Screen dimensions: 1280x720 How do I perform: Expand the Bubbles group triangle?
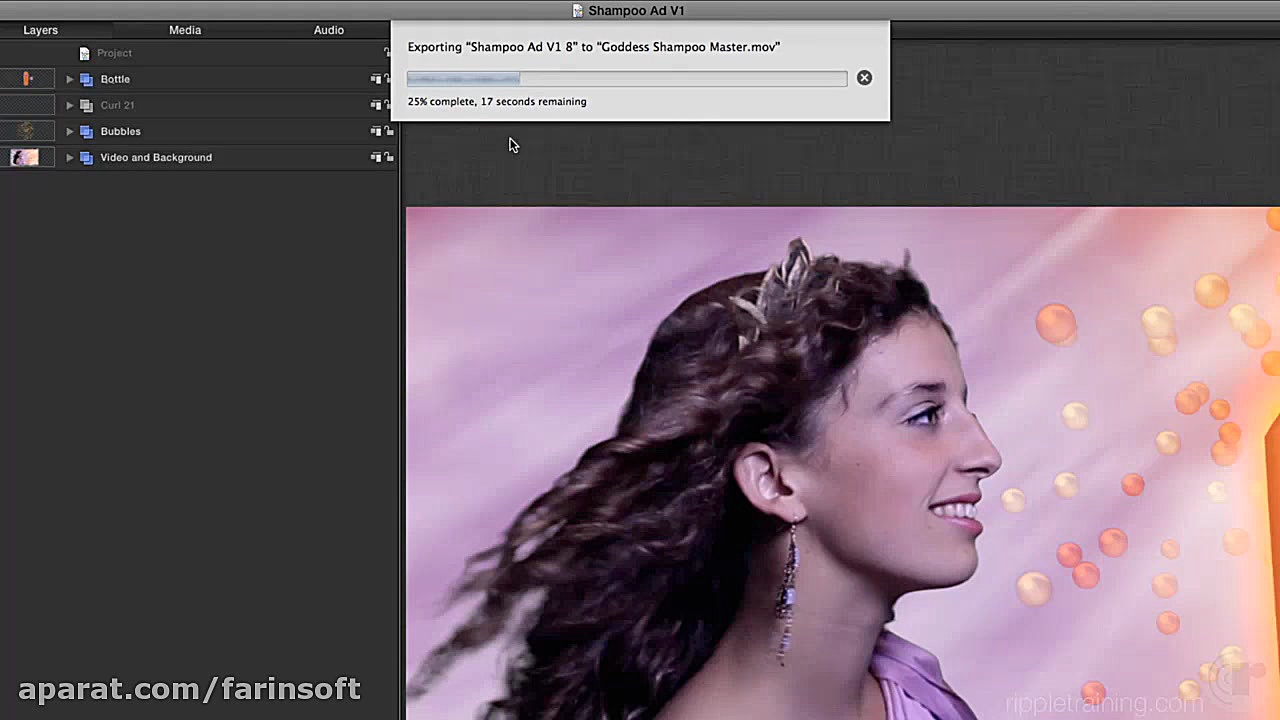[x=70, y=131]
